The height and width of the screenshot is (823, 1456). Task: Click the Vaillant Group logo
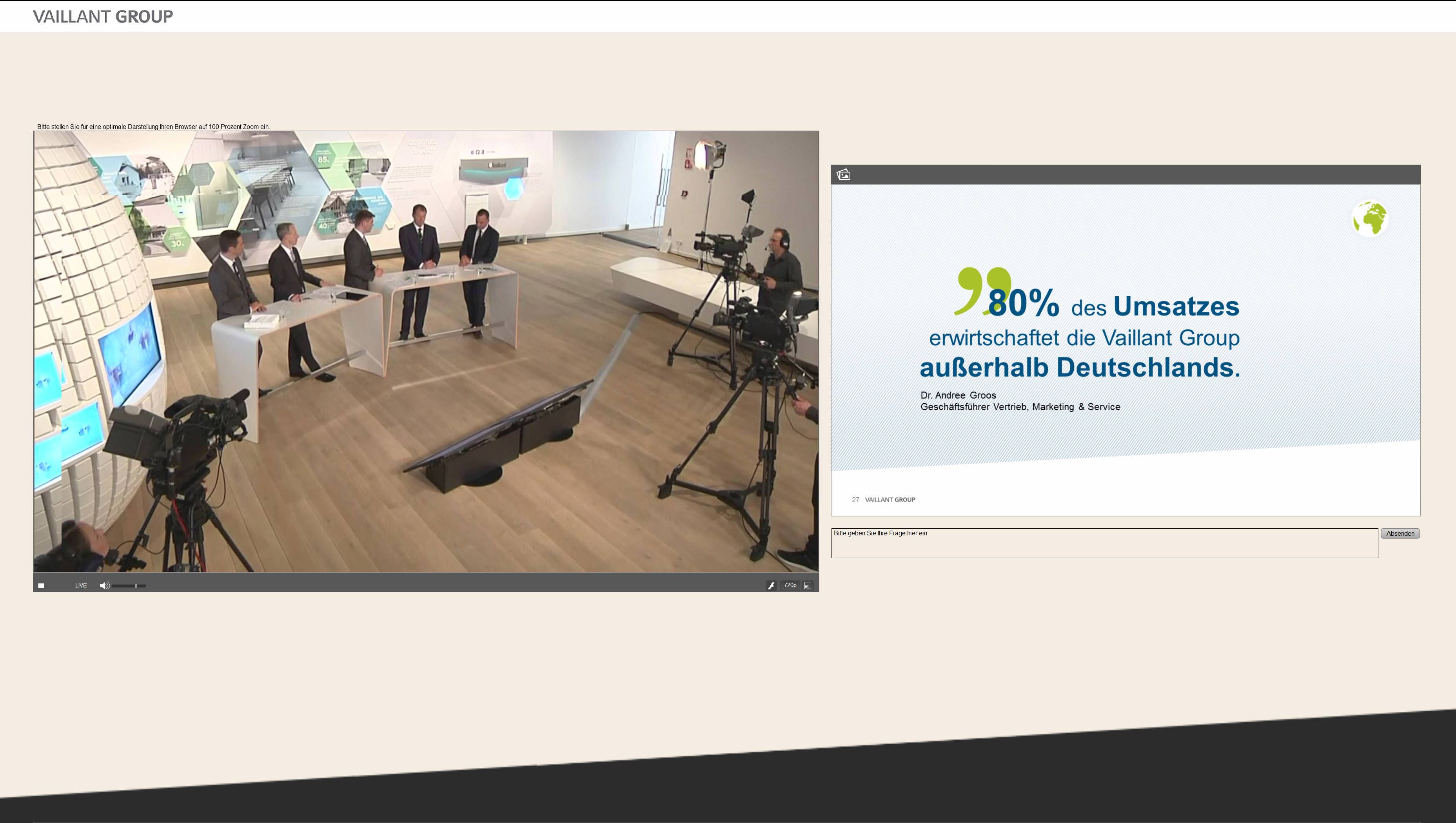pyautogui.click(x=103, y=16)
